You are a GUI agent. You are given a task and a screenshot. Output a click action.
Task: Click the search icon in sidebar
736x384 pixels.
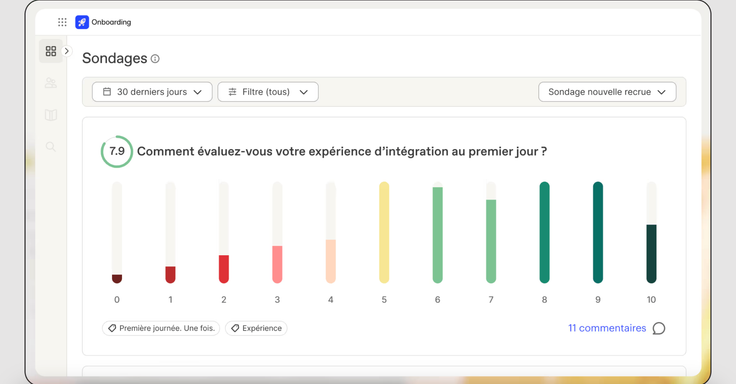51,147
